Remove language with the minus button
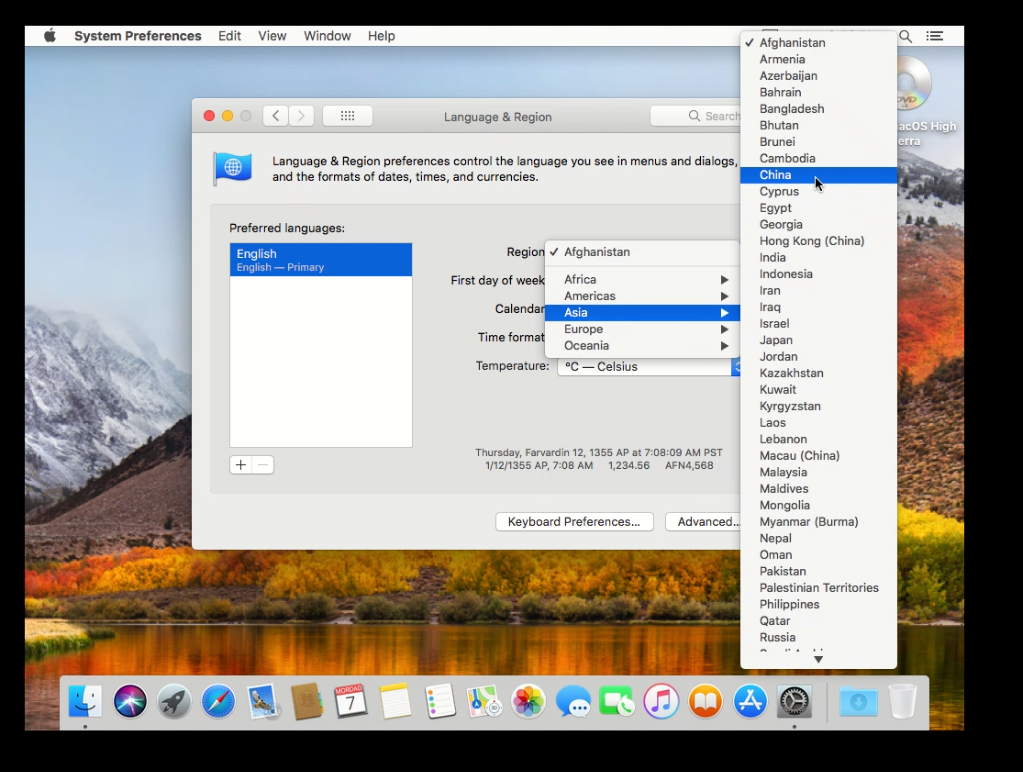This screenshot has width=1023, height=772. (x=263, y=465)
